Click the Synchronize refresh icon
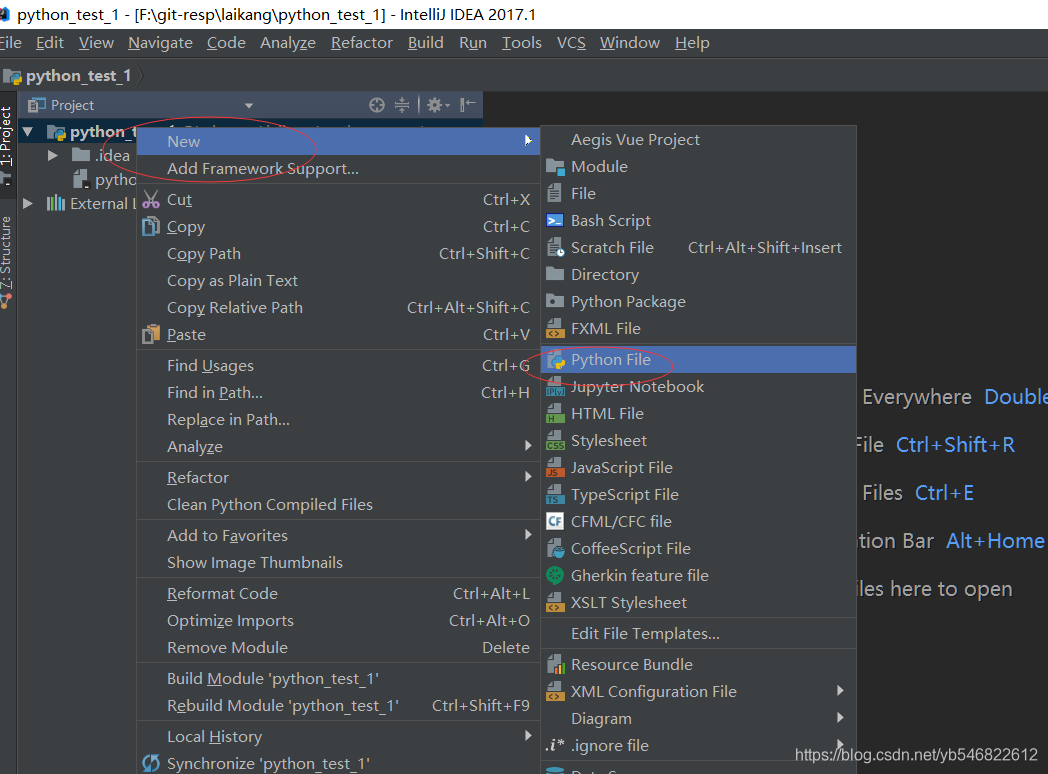1048x774 pixels. [151, 763]
